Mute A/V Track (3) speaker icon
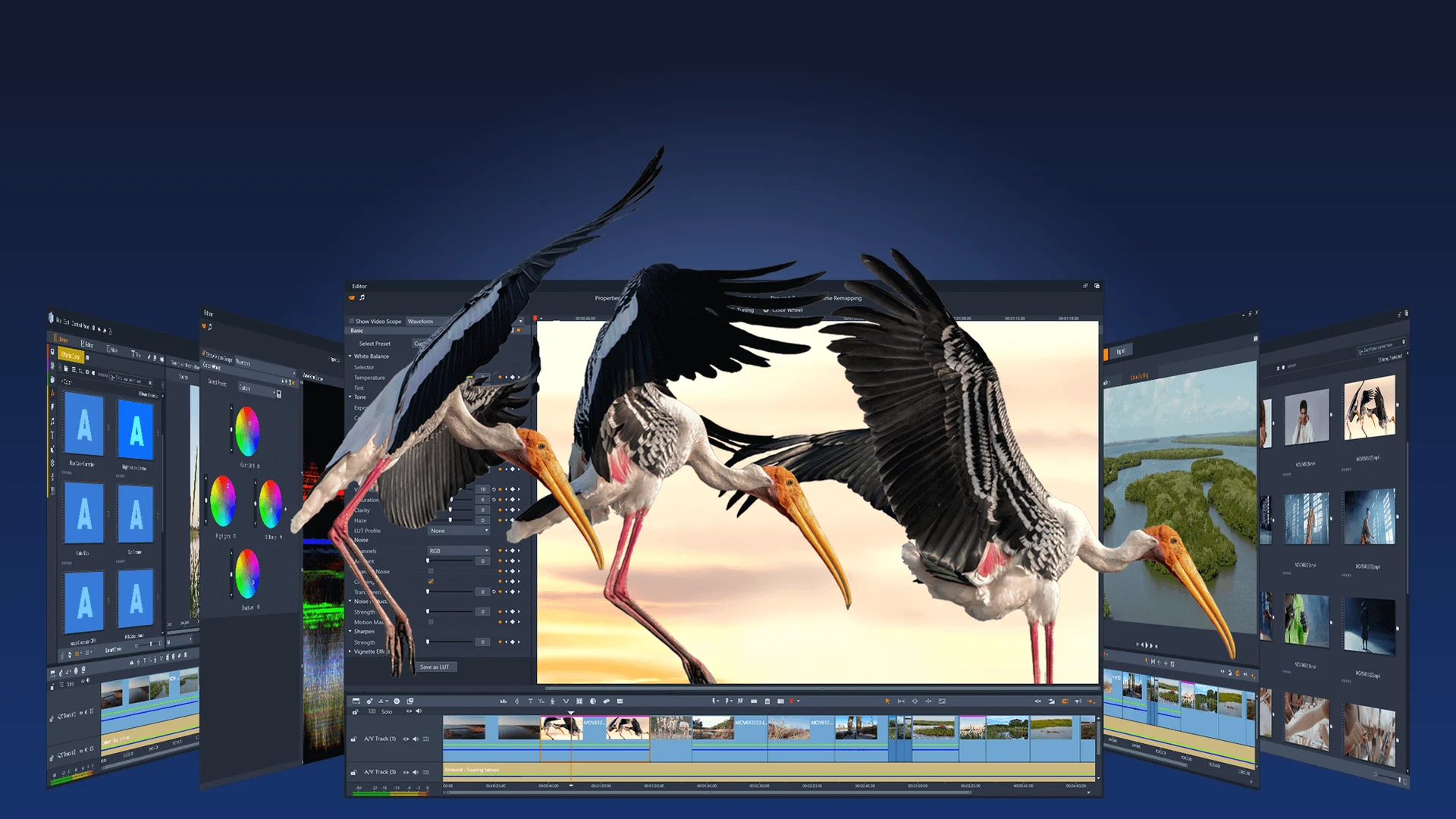Screen dimensions: 1456x819 click(x=416, y=772)
